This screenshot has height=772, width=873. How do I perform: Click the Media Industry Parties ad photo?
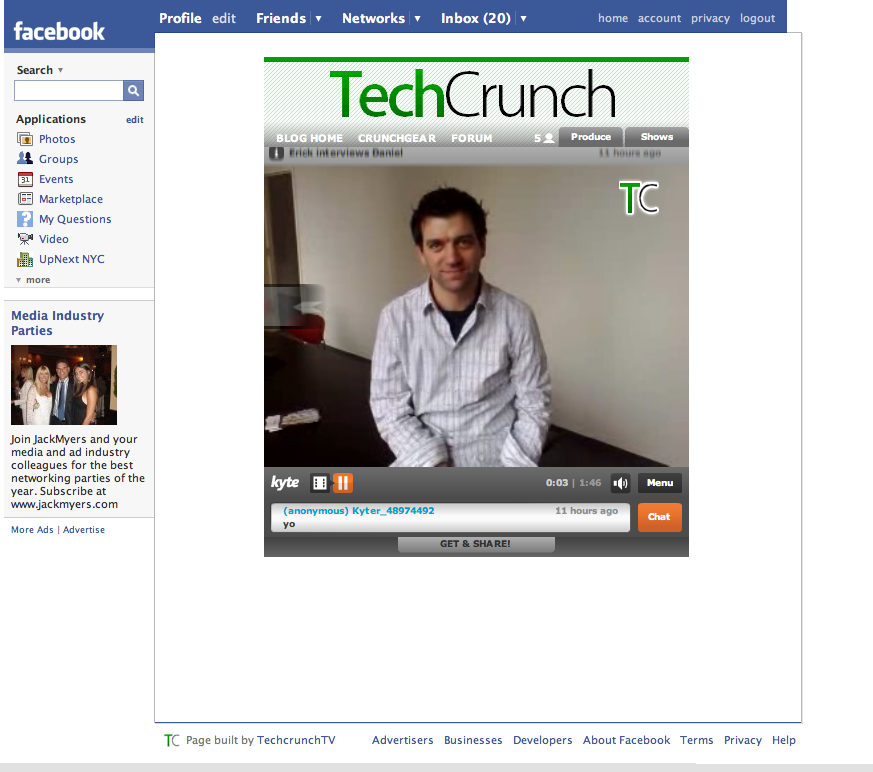[64, 385]
